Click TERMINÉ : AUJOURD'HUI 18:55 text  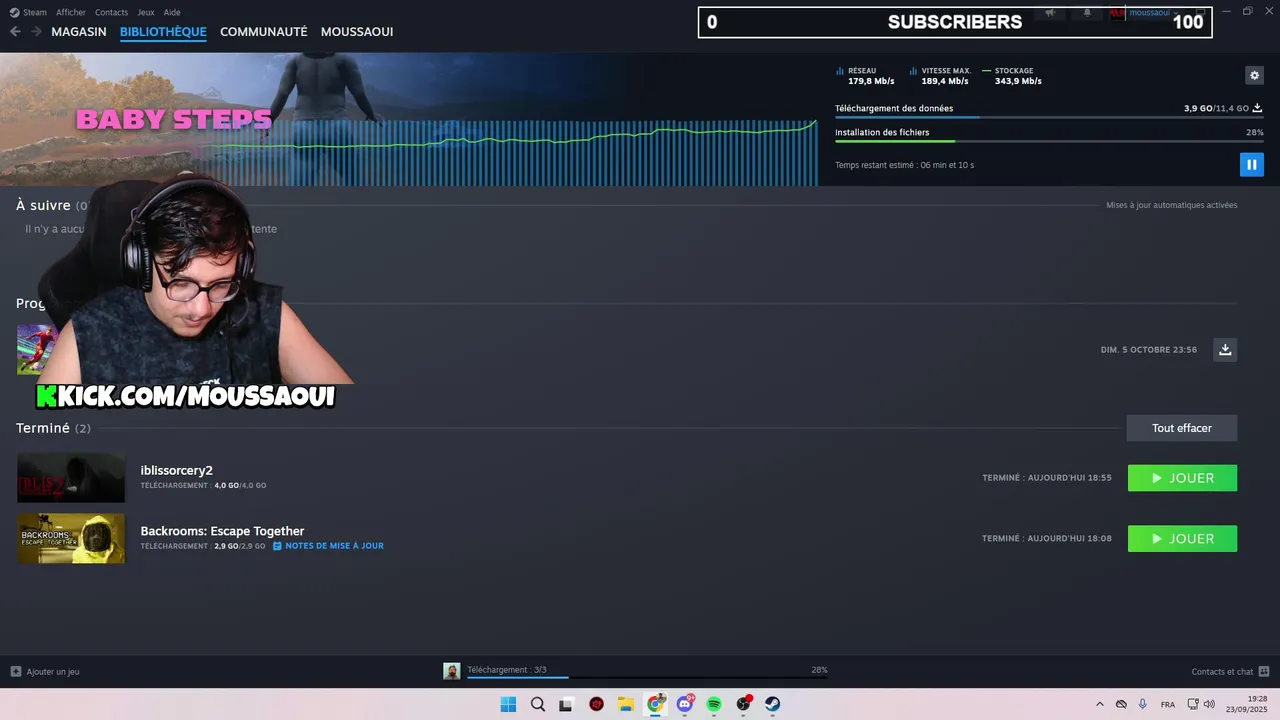(1046, 478)
